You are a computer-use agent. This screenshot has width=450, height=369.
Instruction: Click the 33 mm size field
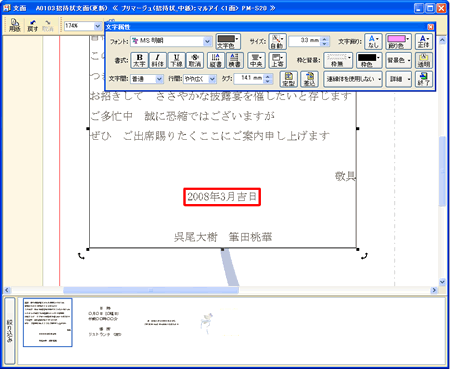(x=305, y=41)
